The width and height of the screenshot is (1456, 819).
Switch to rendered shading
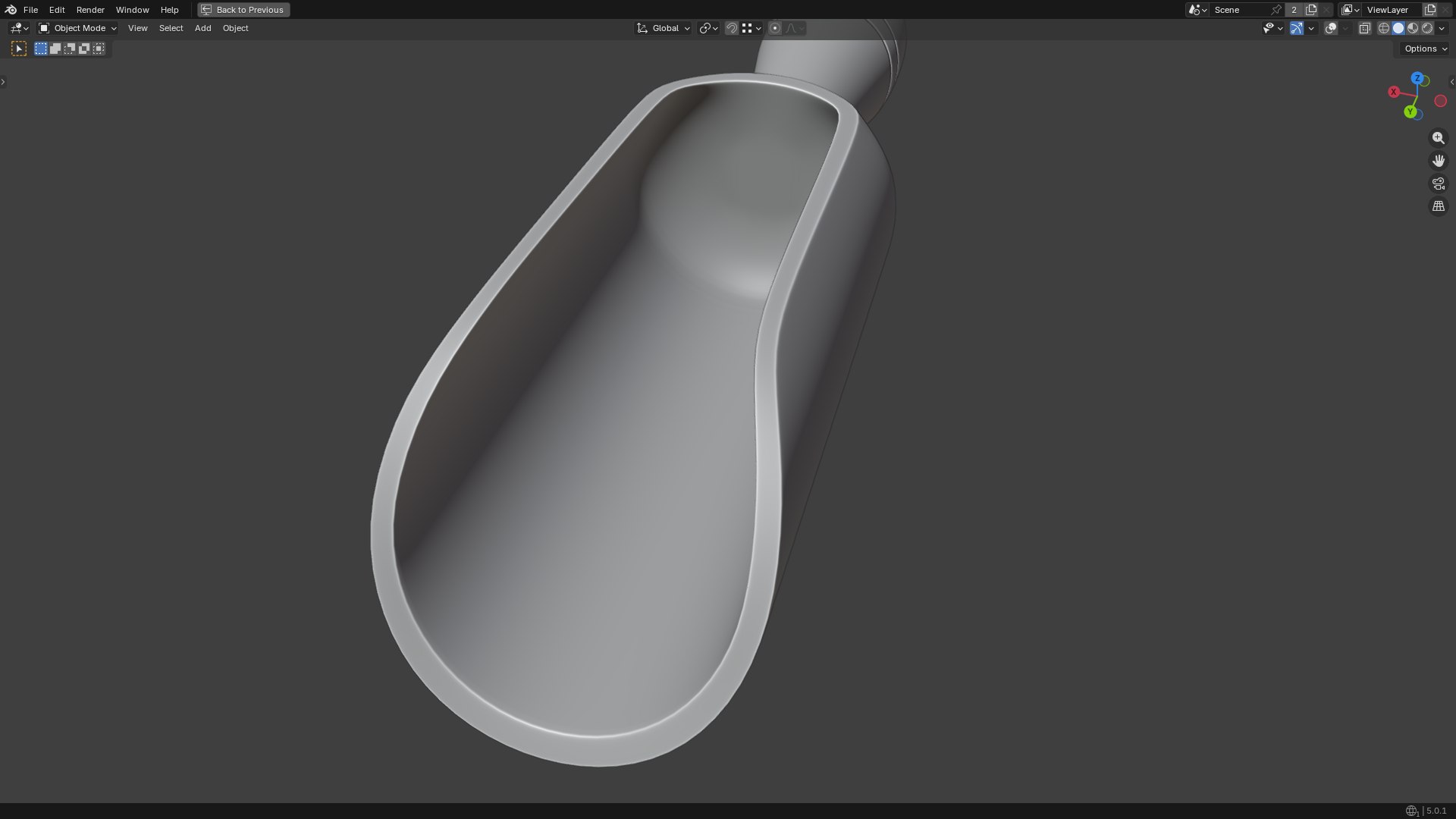(x=1427, y=28)
